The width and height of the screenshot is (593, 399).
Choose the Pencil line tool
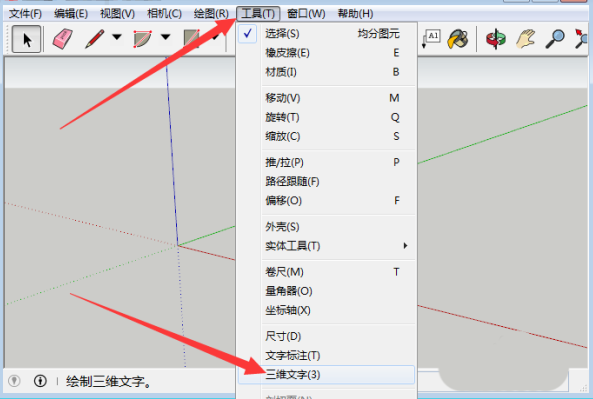pyautogui.click(x=95, y=39)
